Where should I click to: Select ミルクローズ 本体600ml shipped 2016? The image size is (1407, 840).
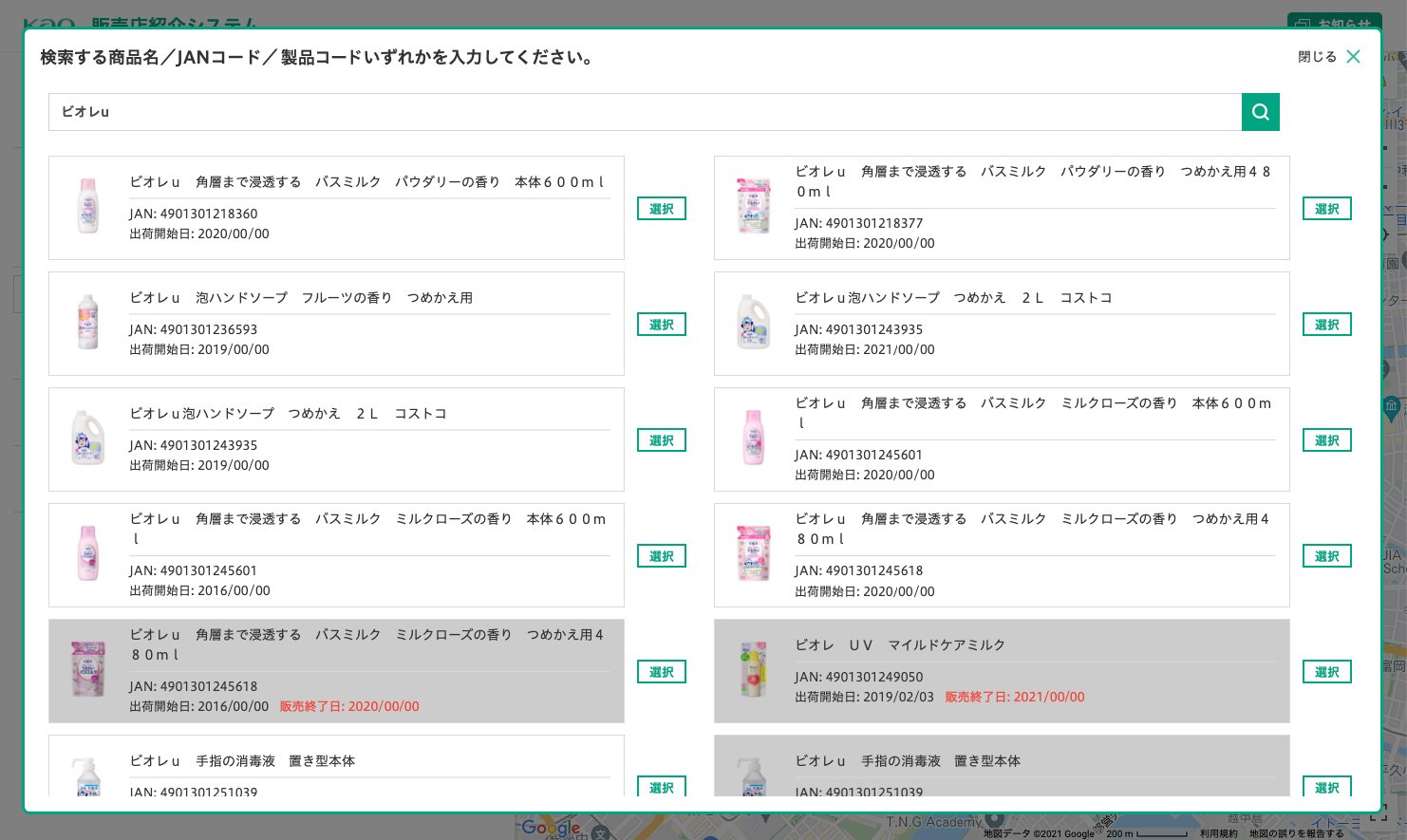(661, 556)
